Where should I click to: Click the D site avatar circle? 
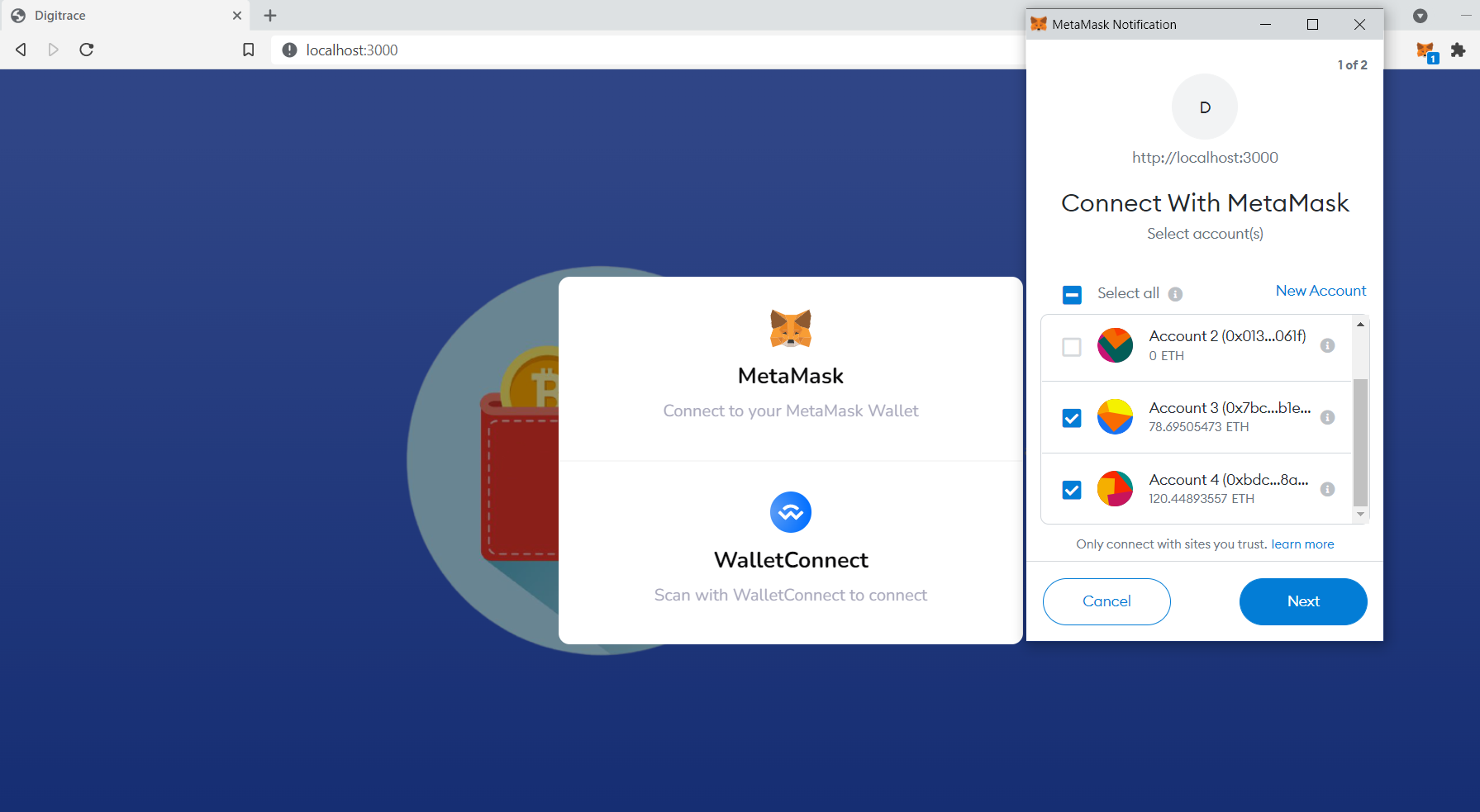point(1205,107)
